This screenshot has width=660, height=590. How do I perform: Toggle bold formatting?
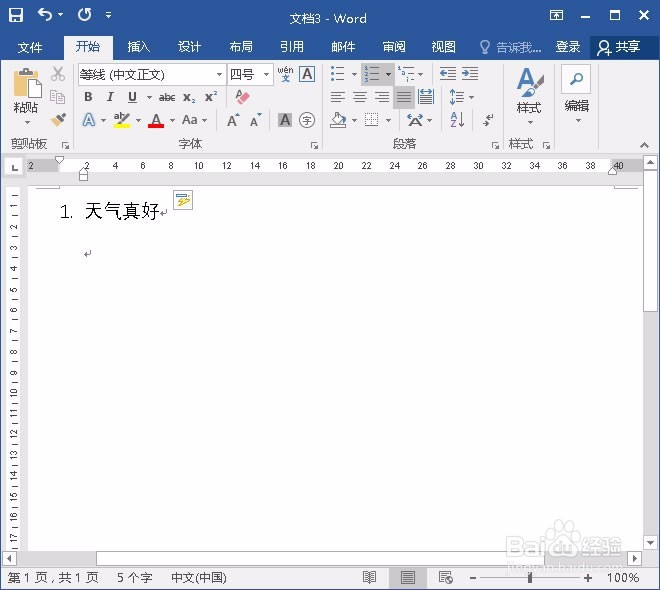click(88, 97)
